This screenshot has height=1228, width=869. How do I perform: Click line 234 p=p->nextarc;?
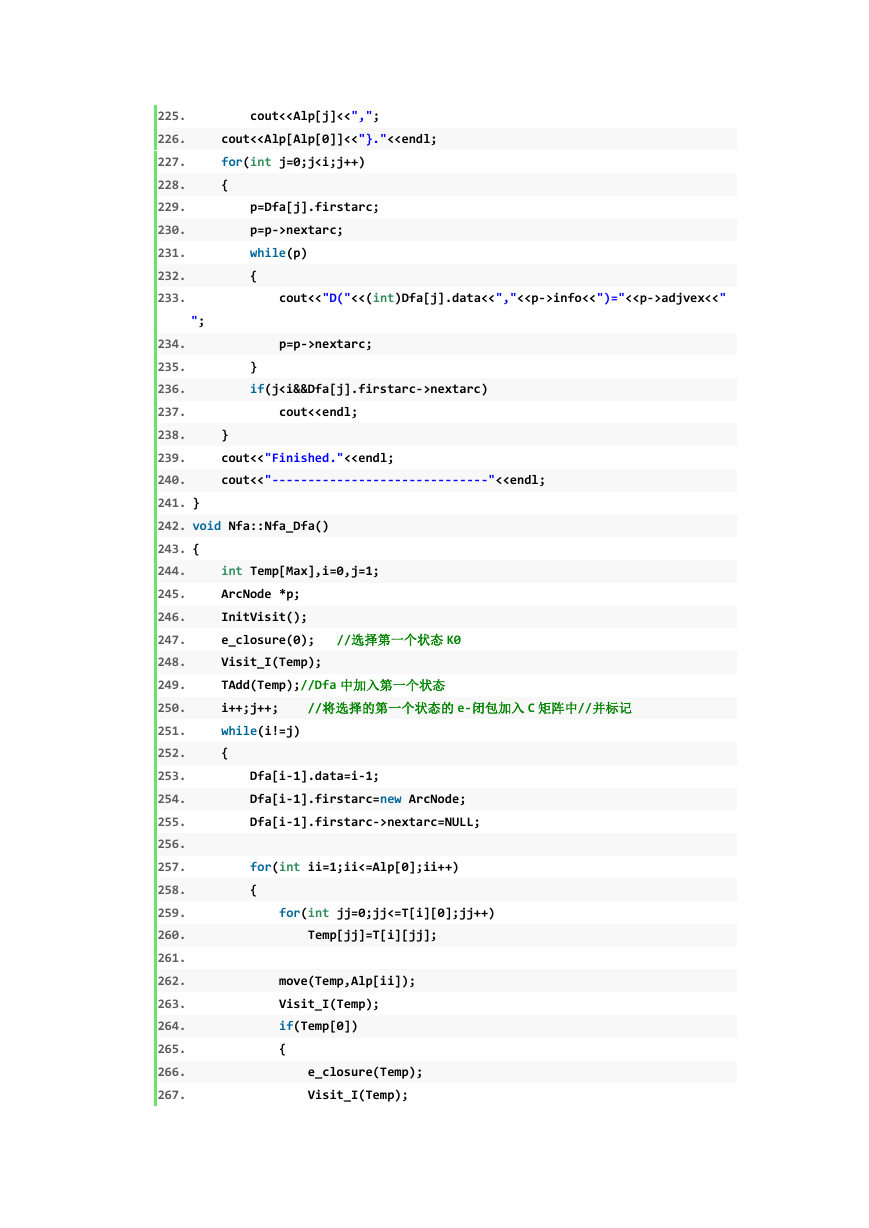coord(325,344)
